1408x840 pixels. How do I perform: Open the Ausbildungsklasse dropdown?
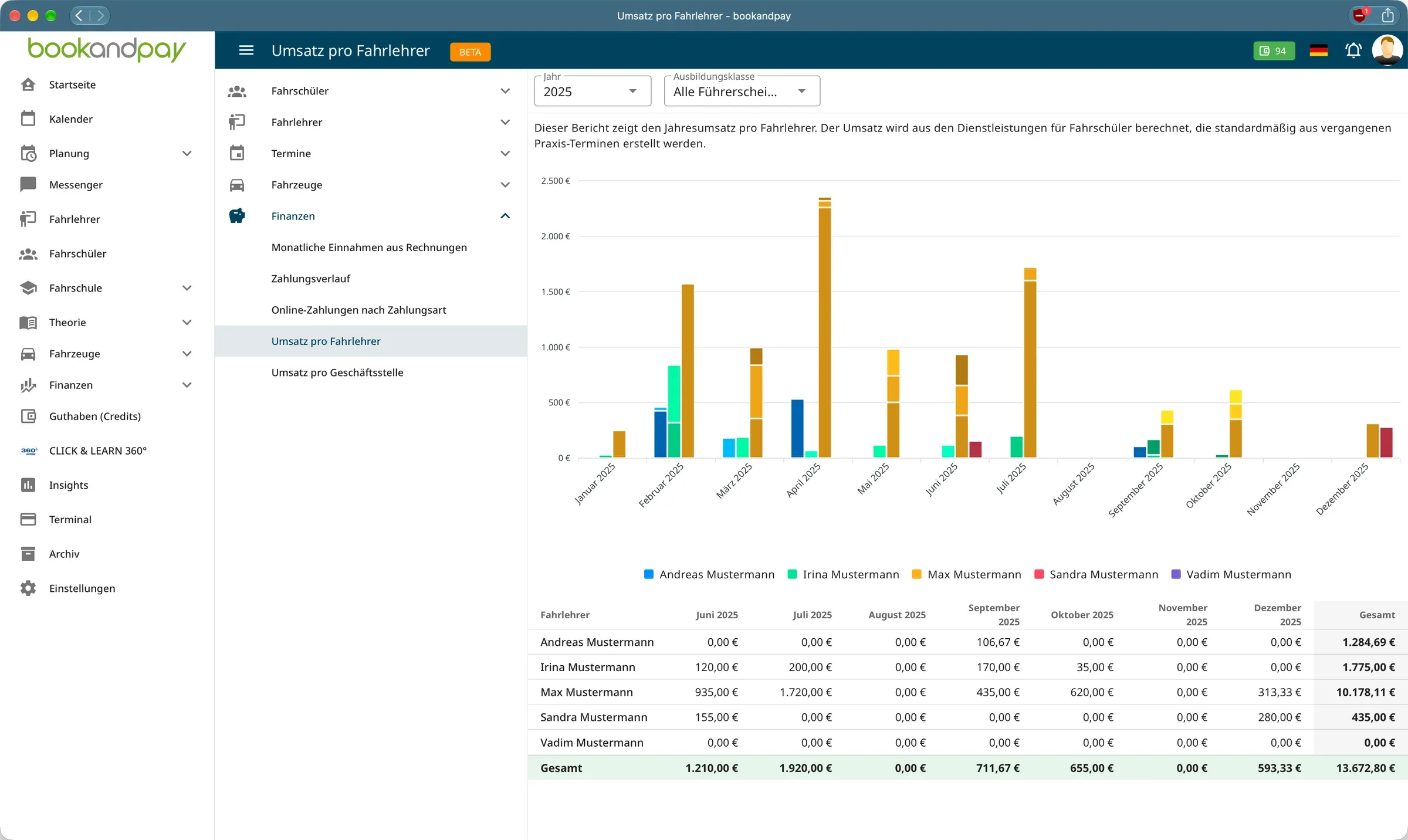pos(742,91)
